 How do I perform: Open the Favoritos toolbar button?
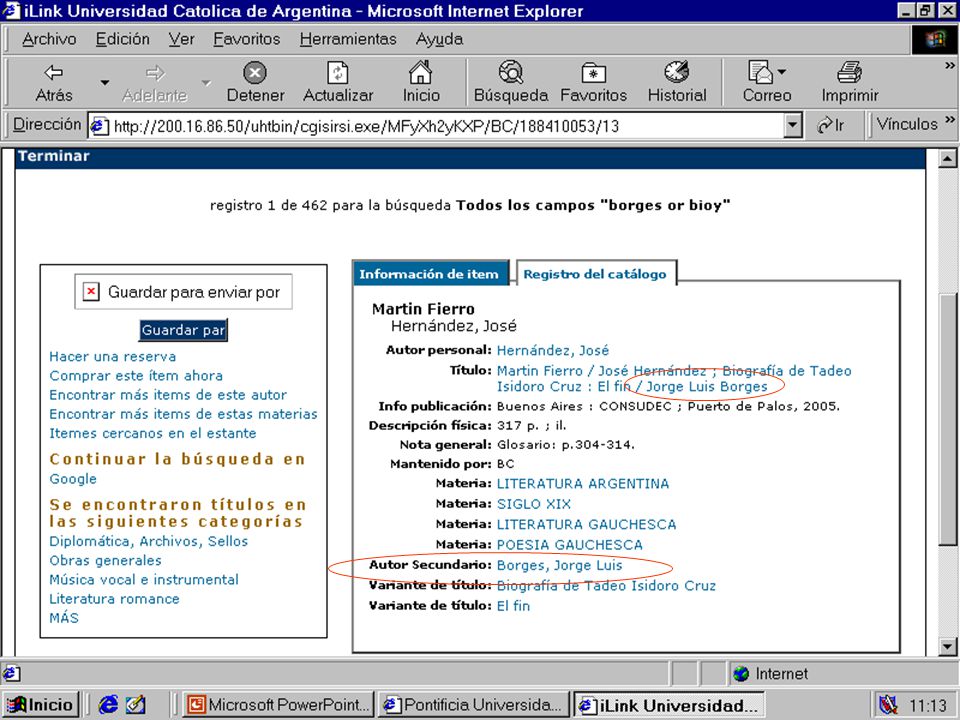click(593, 82)
